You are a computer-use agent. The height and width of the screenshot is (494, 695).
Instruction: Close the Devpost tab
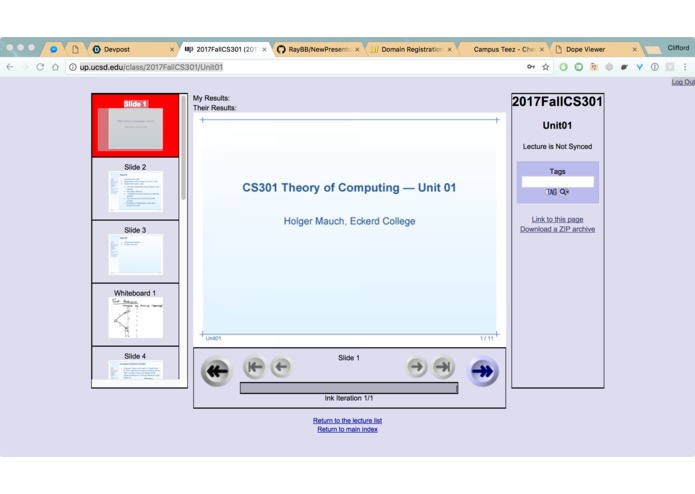click(172, 50)
